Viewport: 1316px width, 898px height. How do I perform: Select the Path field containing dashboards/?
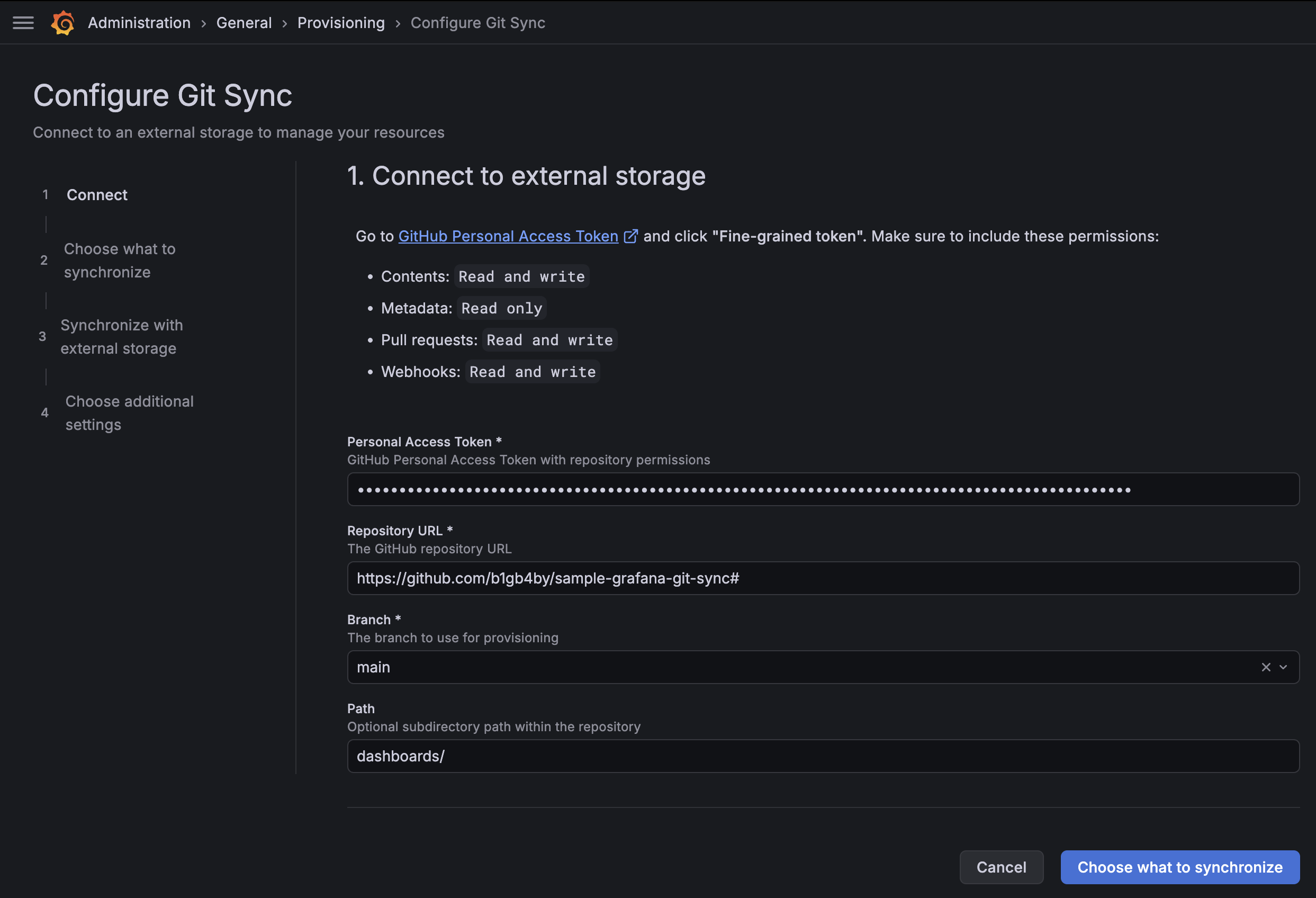822,756
